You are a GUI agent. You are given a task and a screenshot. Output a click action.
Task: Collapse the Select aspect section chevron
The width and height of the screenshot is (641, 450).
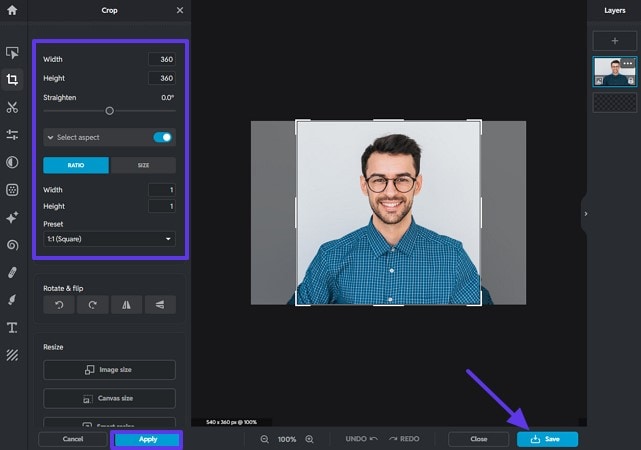[x=50, y=138]
